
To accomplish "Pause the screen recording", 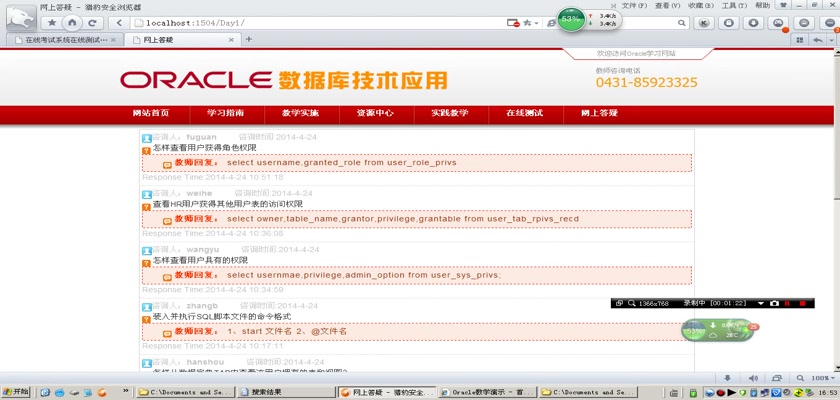I will pyautogui.click(x=788, y=303).
